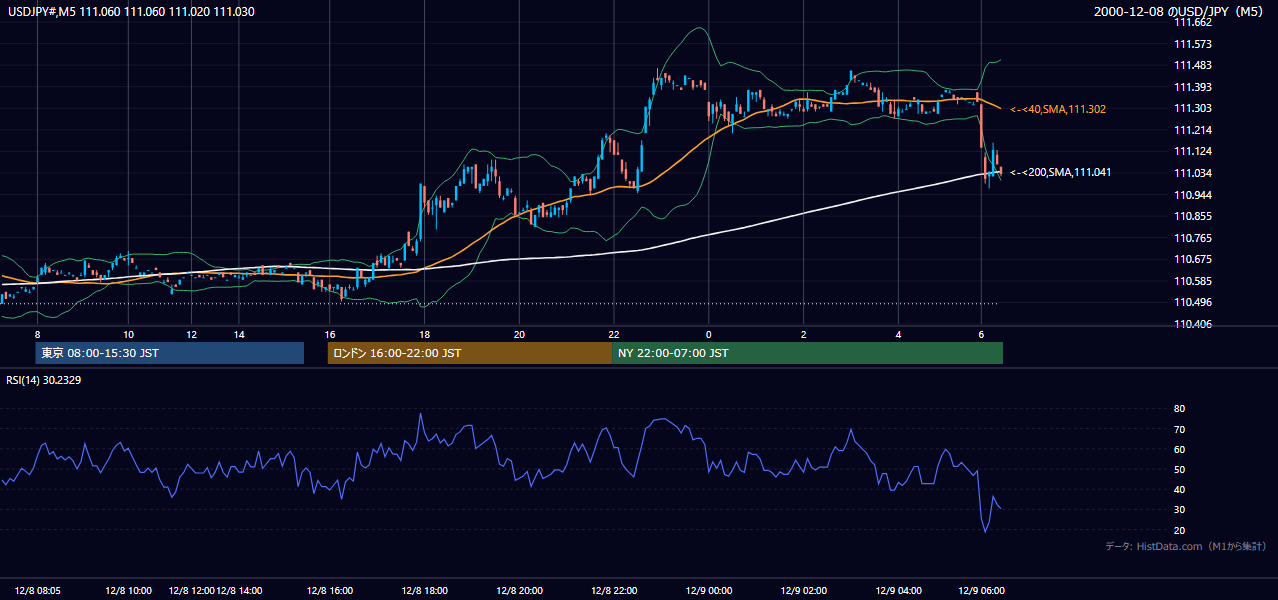
Task: Click the 12/9 06:00 date axis label
Action: 982,590
